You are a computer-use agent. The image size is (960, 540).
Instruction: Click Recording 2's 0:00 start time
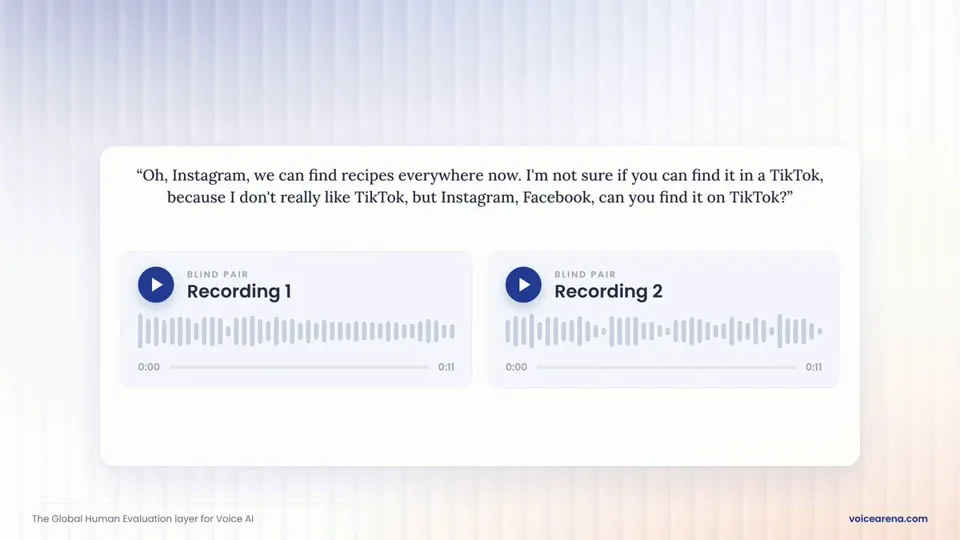pos(516,367)
